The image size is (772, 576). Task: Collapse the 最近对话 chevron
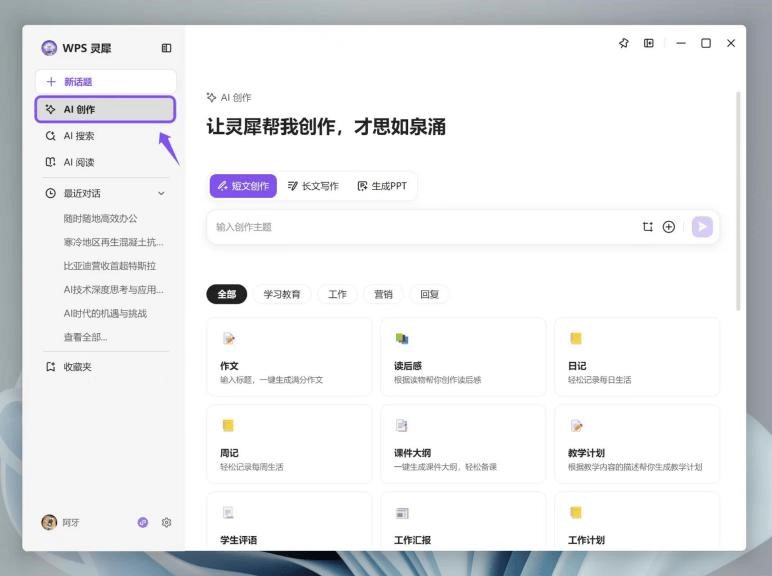pyautogui.click(x=161, y=193)
